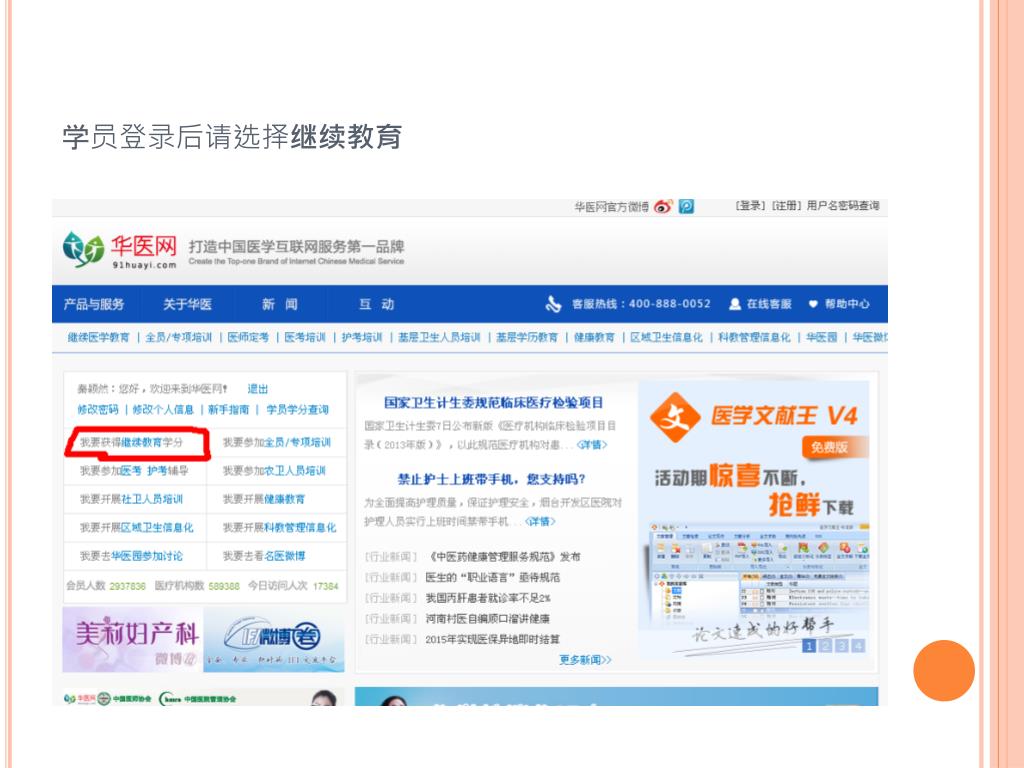
Task: Open the headline 国家卫生计生委规范临床医疗检验项目
Action: coord(493,403)
